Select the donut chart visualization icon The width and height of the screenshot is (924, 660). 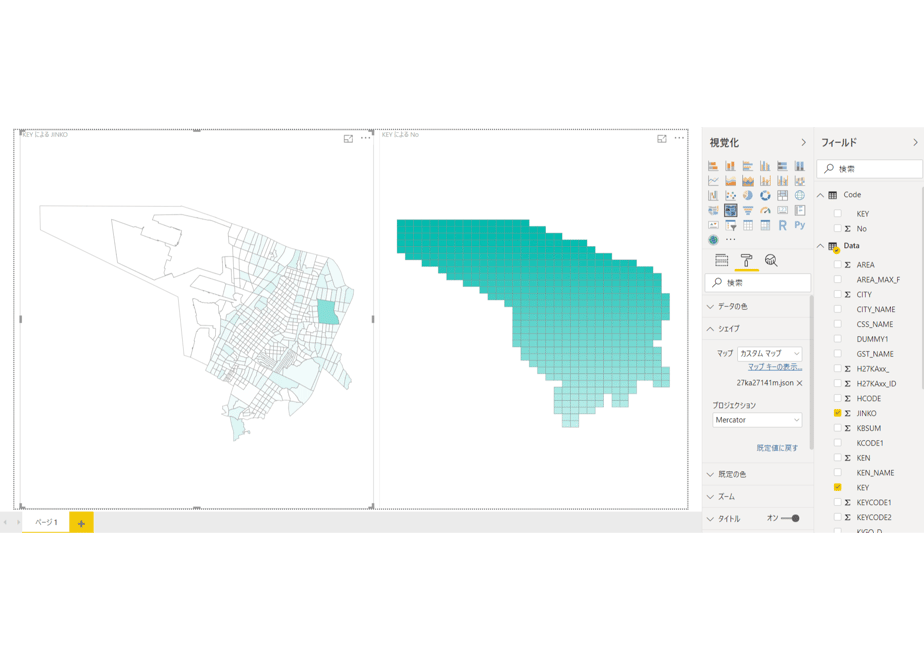(765, 196)
